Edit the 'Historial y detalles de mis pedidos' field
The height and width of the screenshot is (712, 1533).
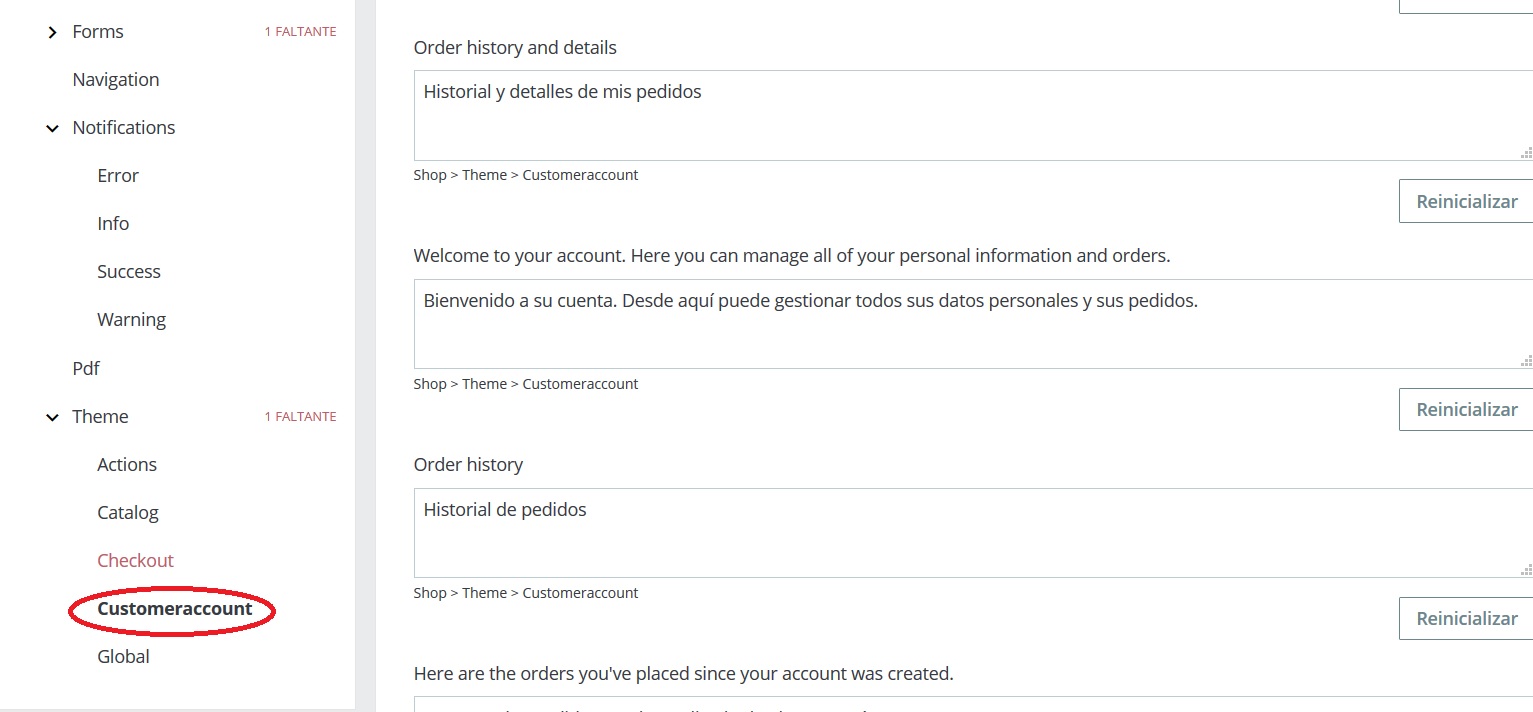(970, 115)
